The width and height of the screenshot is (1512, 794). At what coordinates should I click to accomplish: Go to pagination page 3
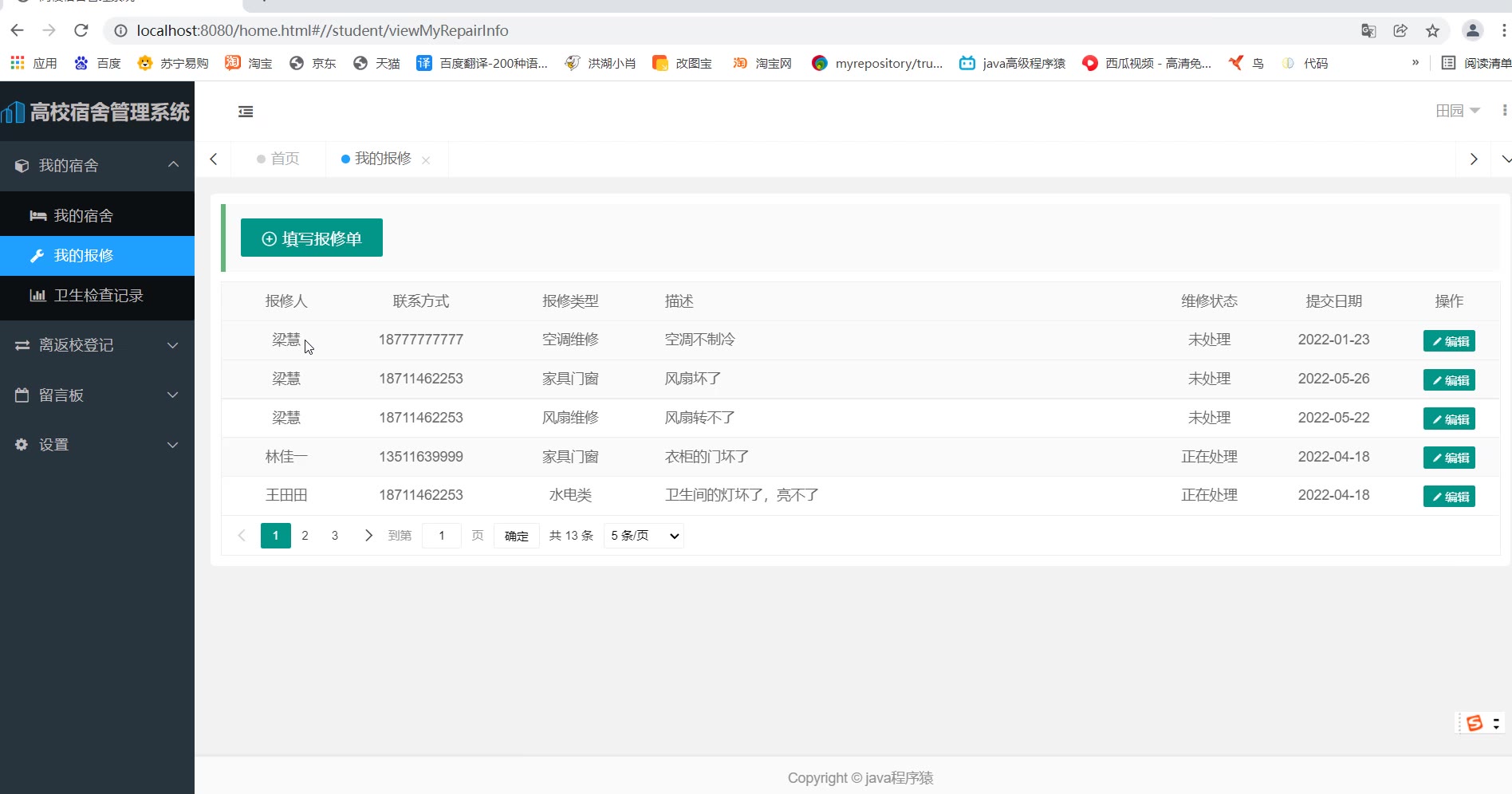[x=335, y=536]
